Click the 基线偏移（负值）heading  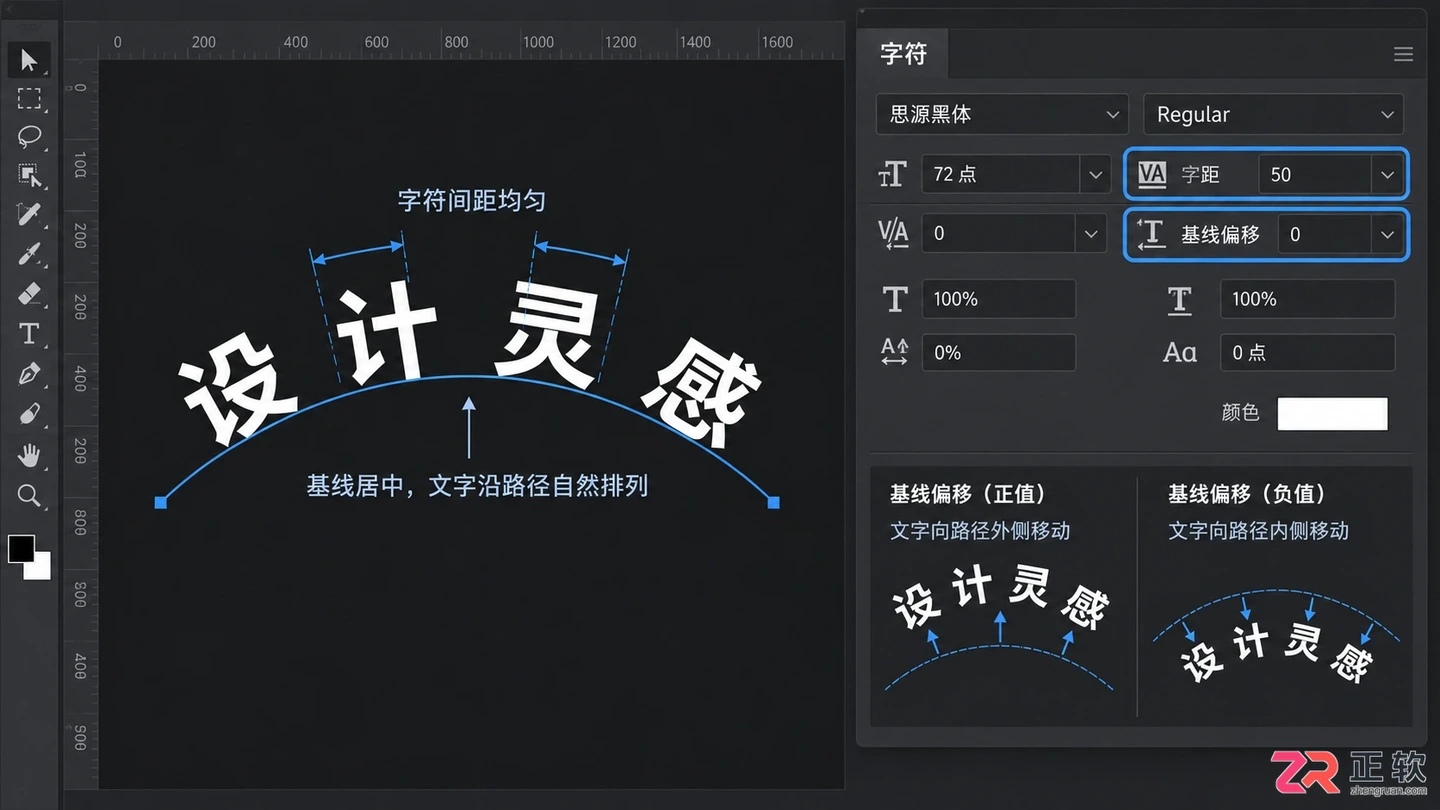[1247, 494]
